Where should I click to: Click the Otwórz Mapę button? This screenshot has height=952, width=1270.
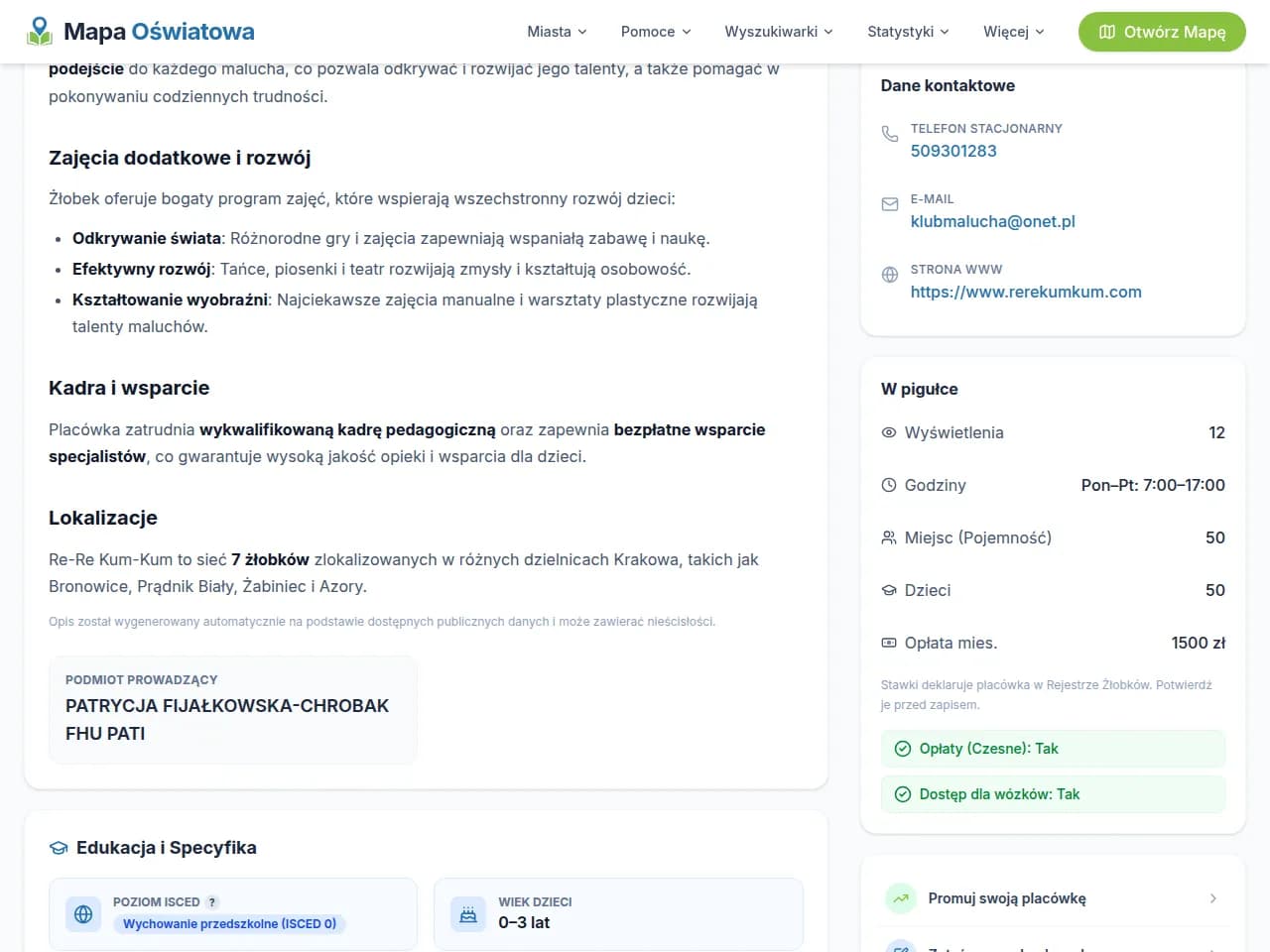1162,32
